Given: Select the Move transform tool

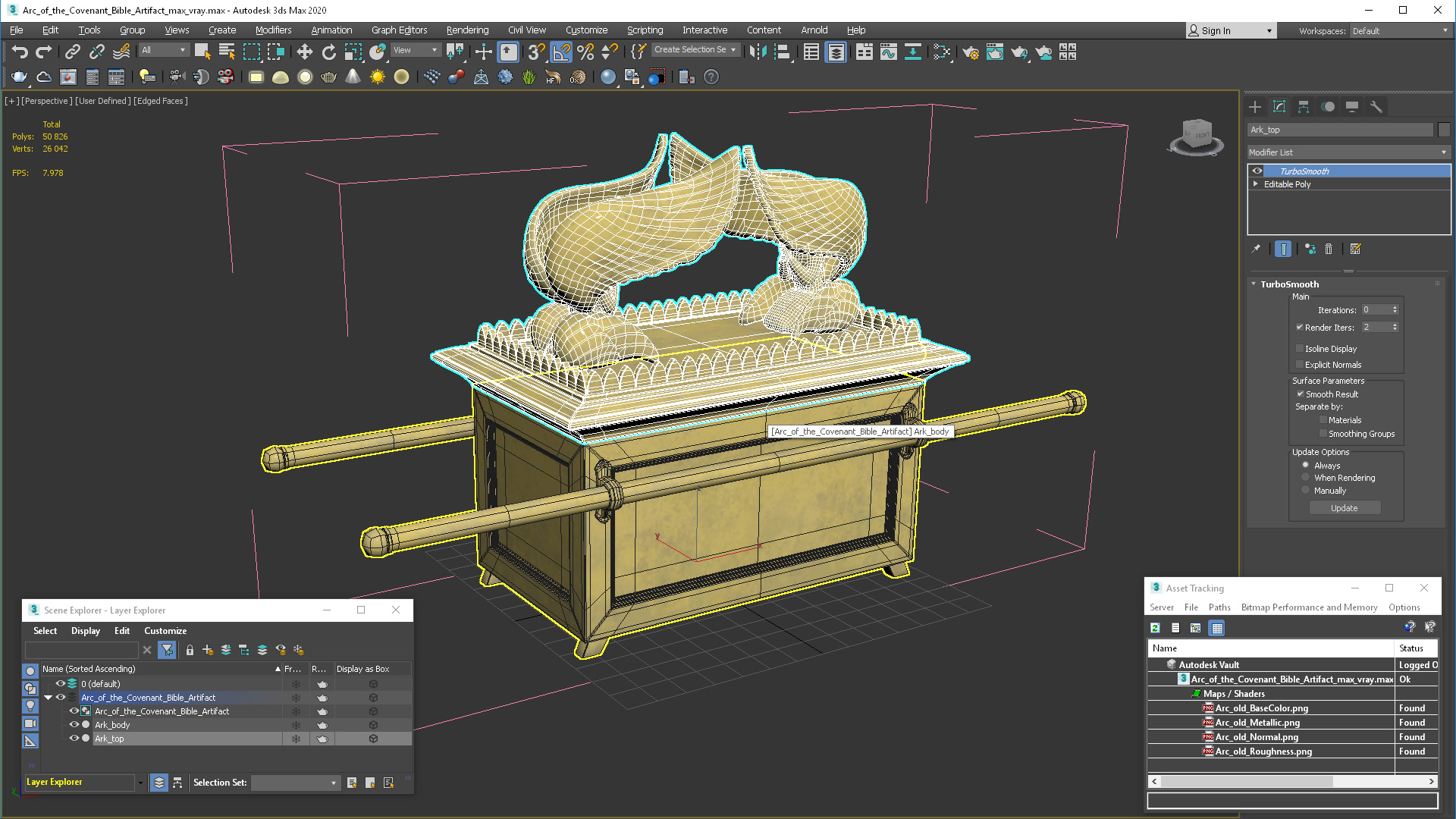Looking at the screenshot, I should click(x=304, y=52).
